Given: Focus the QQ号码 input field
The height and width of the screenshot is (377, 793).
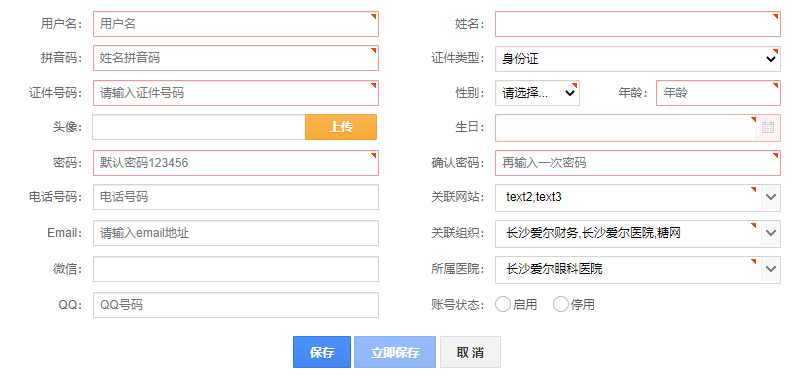Looking at the screenshot, I should click(236, 305).
